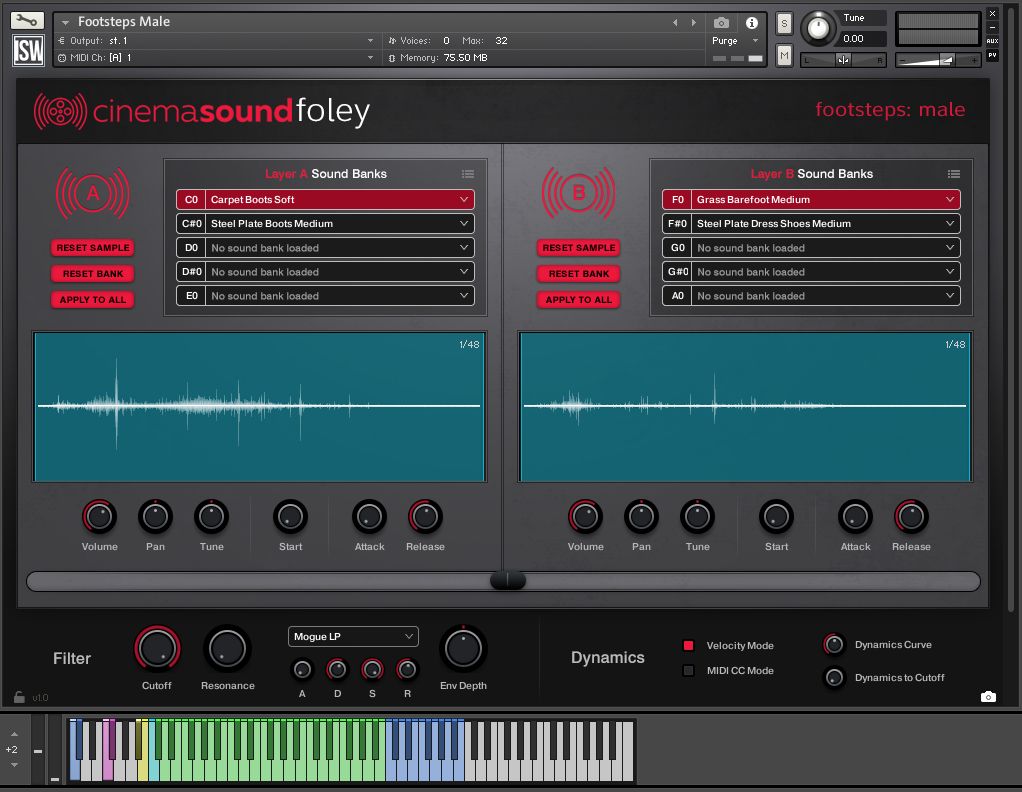Click the wrench edit icon
Viewport: 1022px width, 792px height.
[28, 20]
